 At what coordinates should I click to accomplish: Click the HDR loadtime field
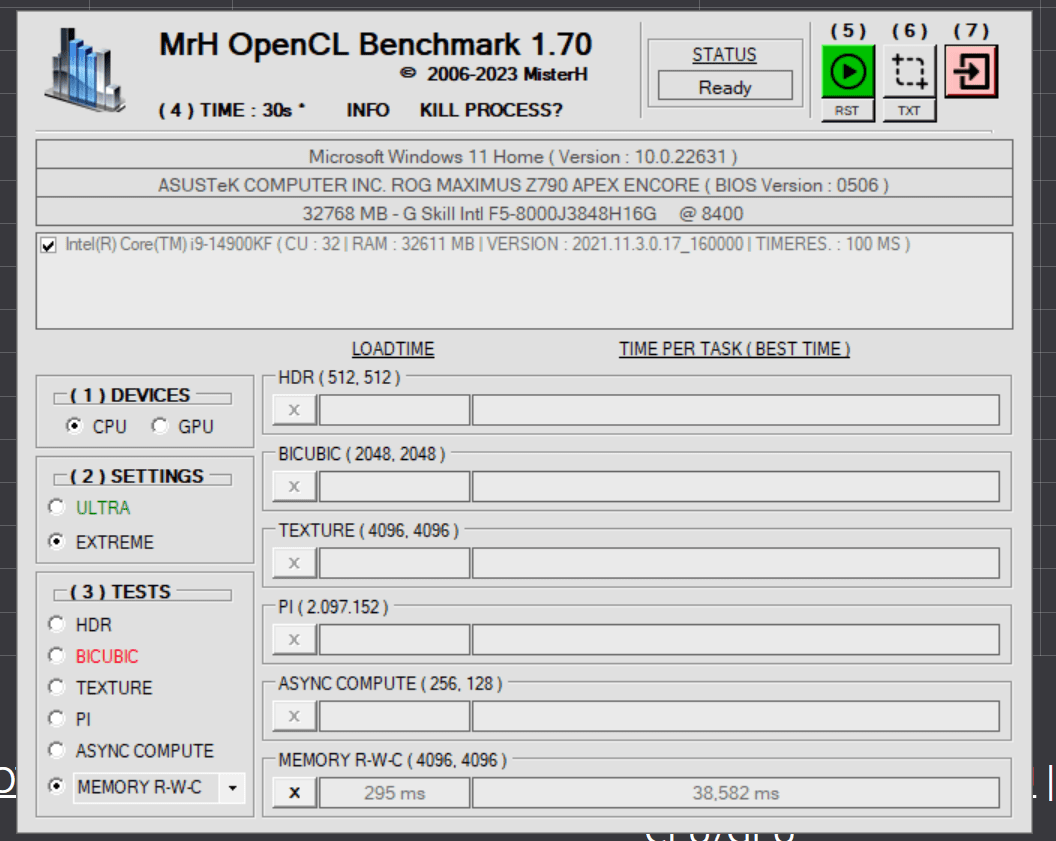(395, 410)
